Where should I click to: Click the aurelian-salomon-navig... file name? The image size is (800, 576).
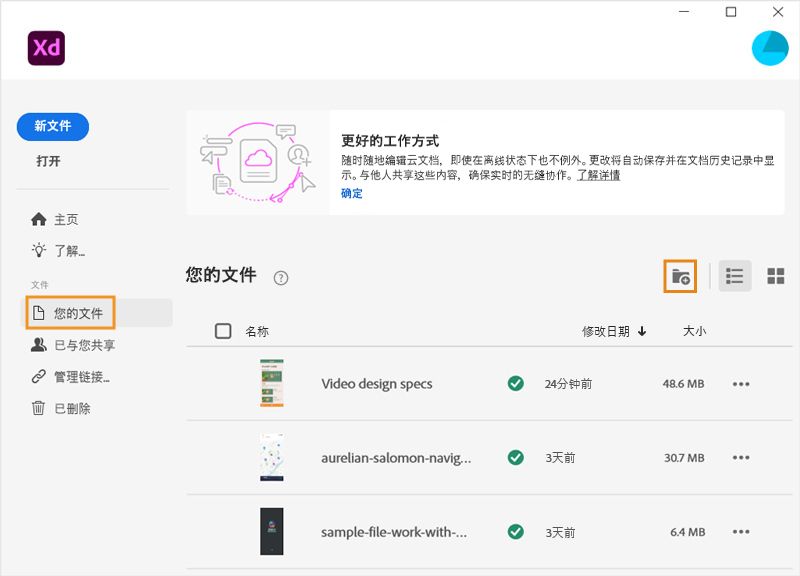[396, 458]
